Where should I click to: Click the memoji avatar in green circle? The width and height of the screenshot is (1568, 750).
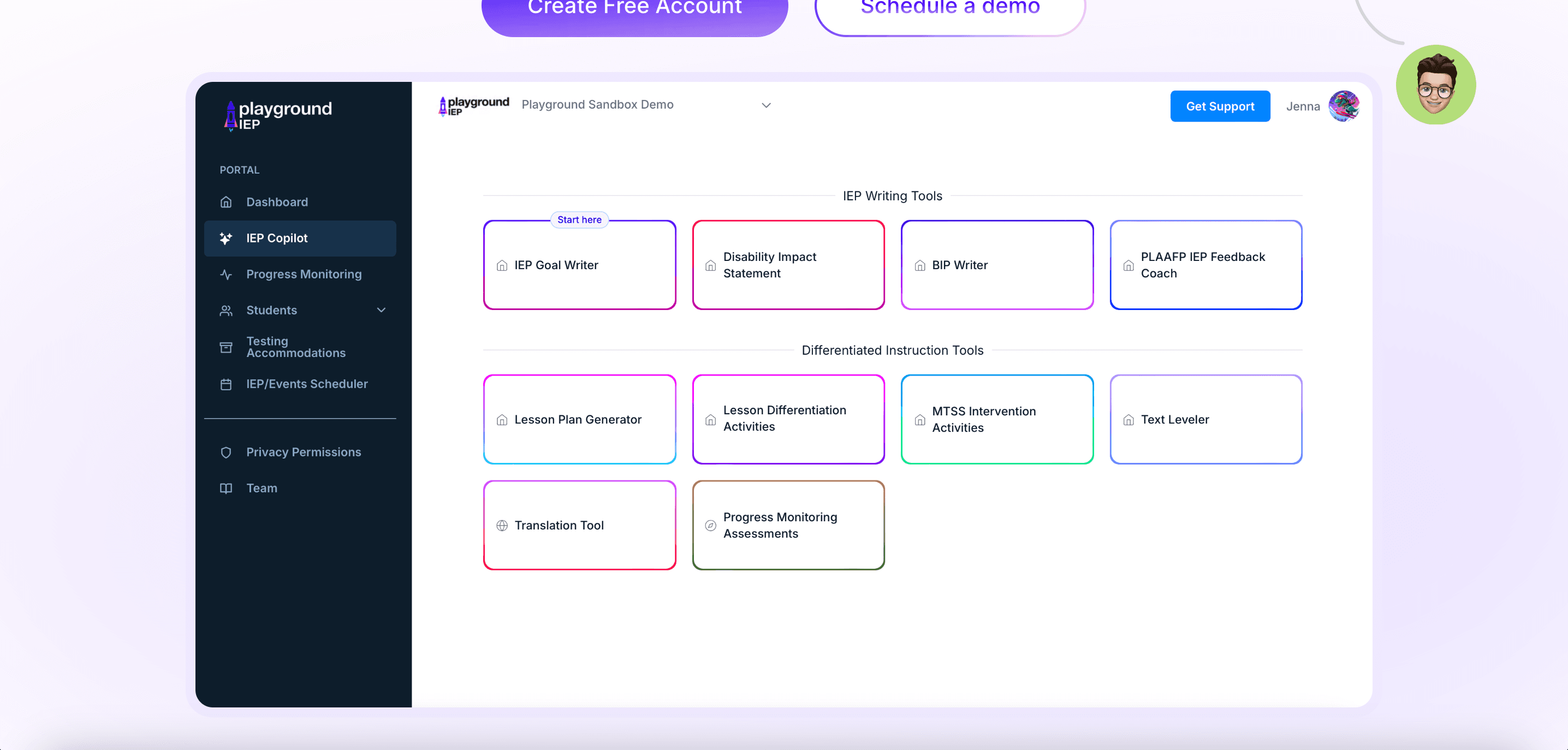pyautogui.click(x=1435, y=85)
